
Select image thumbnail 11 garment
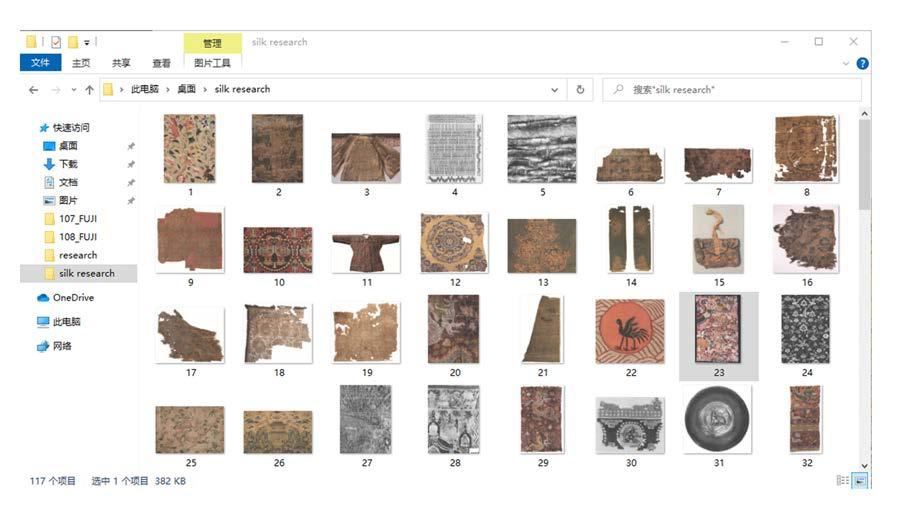pos(366,252)
